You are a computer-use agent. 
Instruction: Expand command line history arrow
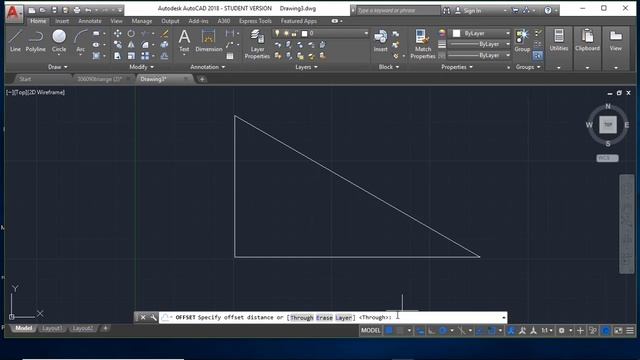pyautogui.click(x=504, y=317)
